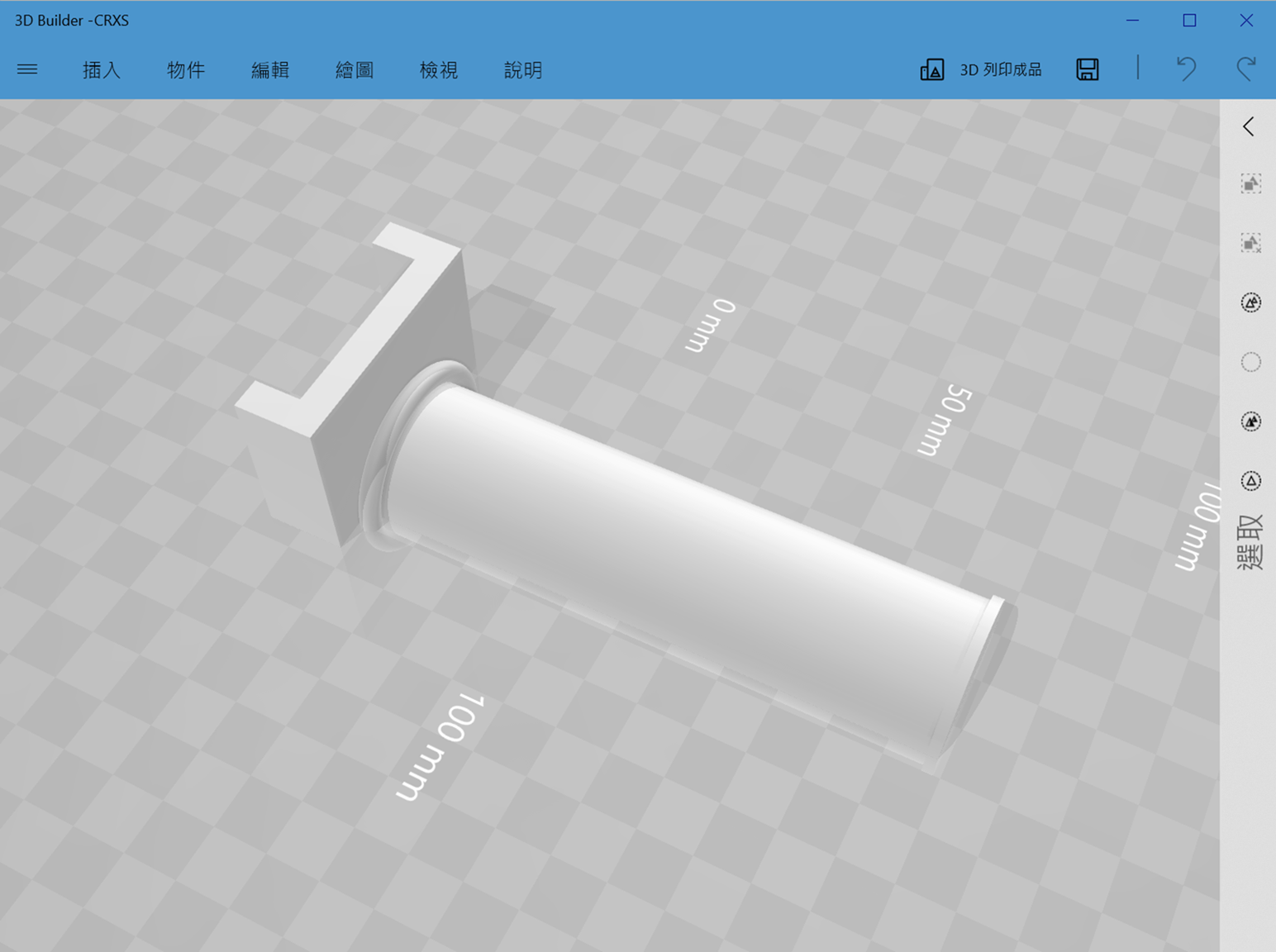Click the redo arrow icon
1276x952 pixels.
coord(1246,69)
